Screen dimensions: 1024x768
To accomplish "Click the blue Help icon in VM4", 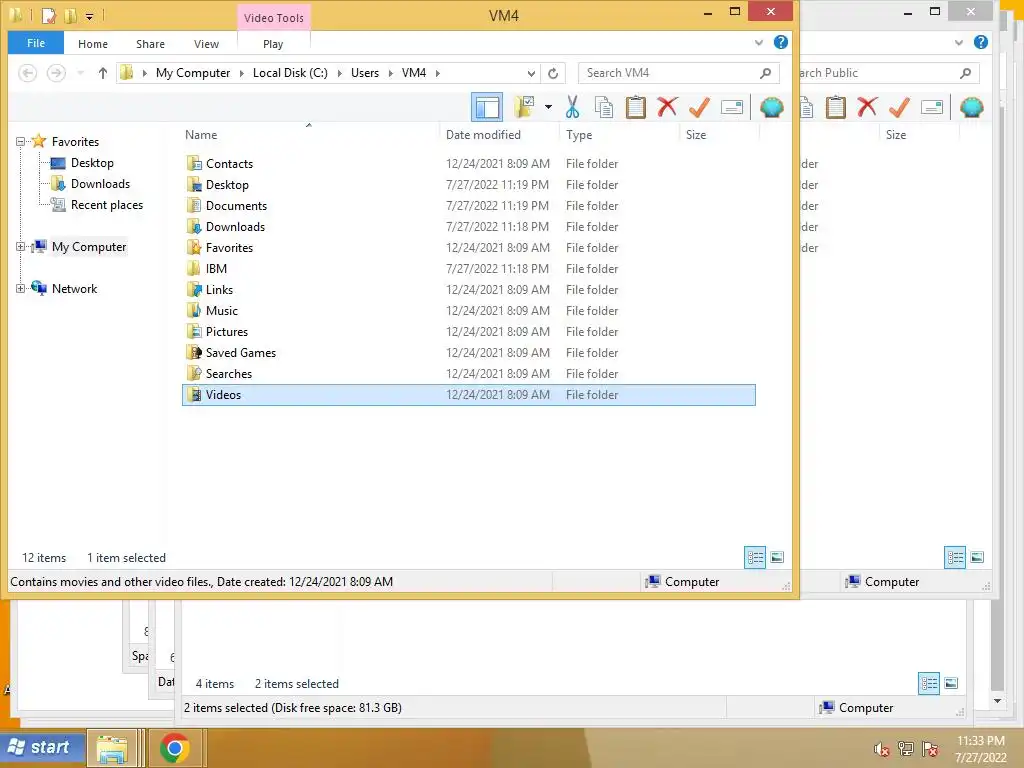I will pos(780,42).
